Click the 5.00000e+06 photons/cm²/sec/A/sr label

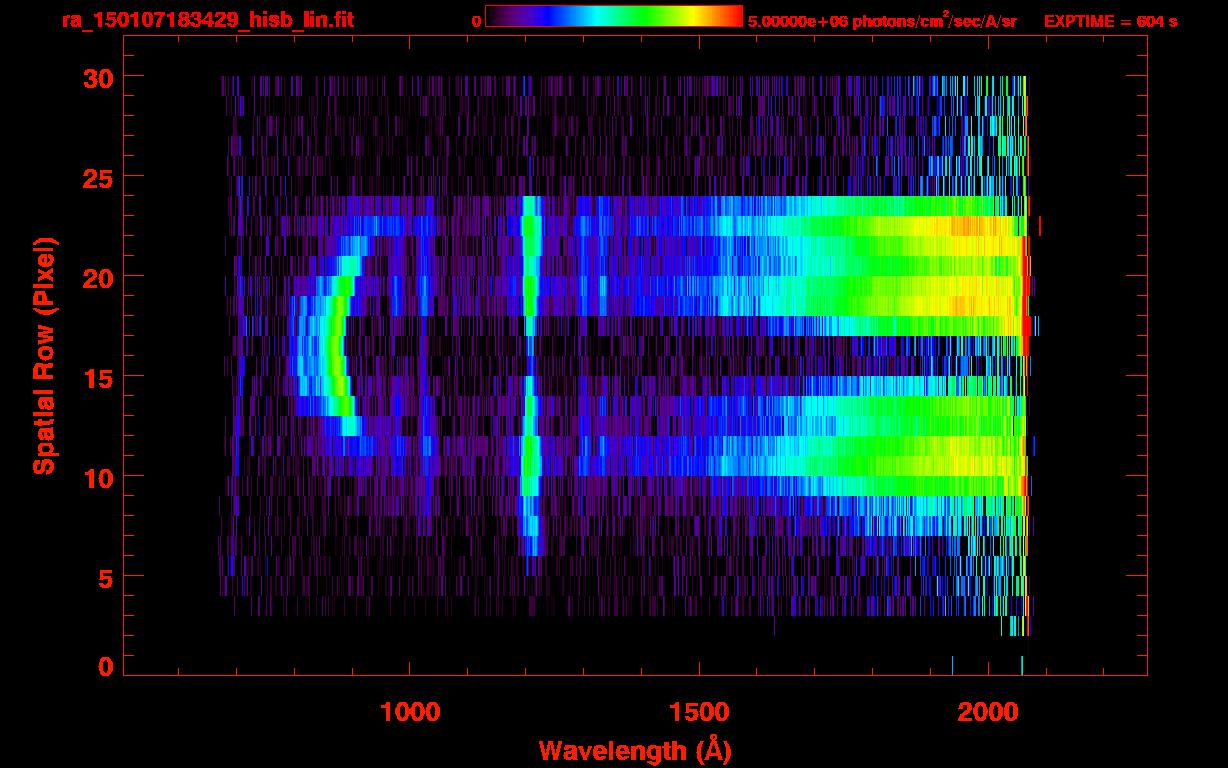click(882, 20)
